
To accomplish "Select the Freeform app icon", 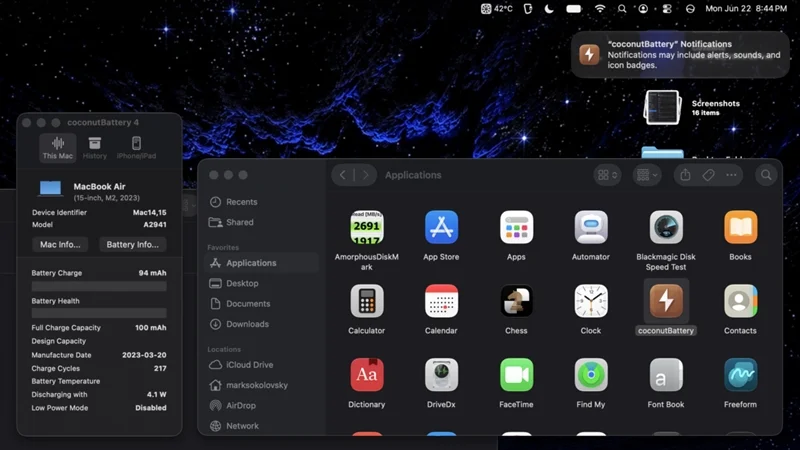I will [x=740, y=374].
